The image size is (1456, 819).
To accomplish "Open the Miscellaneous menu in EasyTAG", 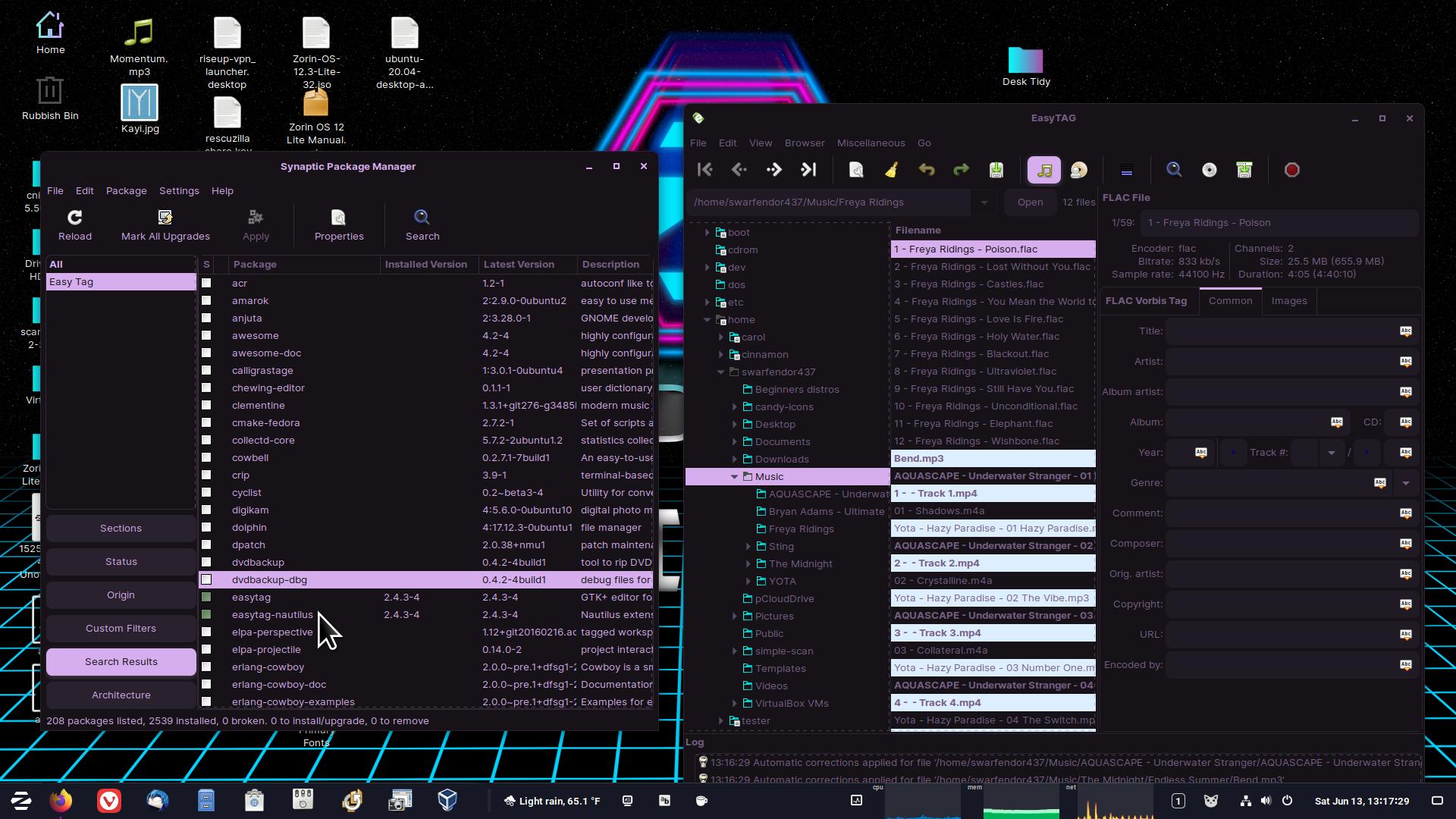I will (870, 143).
